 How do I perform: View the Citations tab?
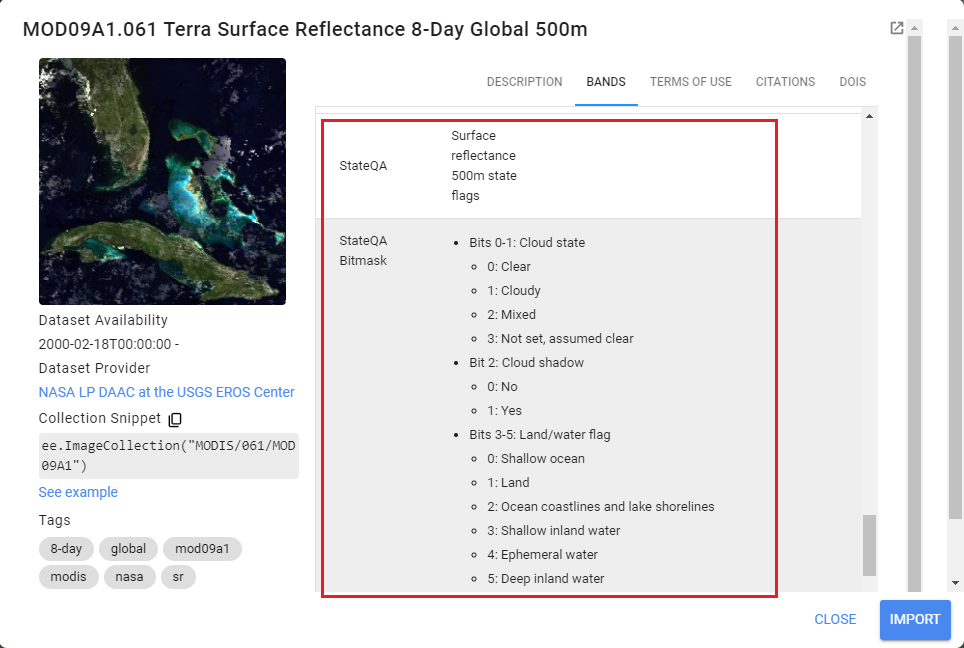[785, 82]
